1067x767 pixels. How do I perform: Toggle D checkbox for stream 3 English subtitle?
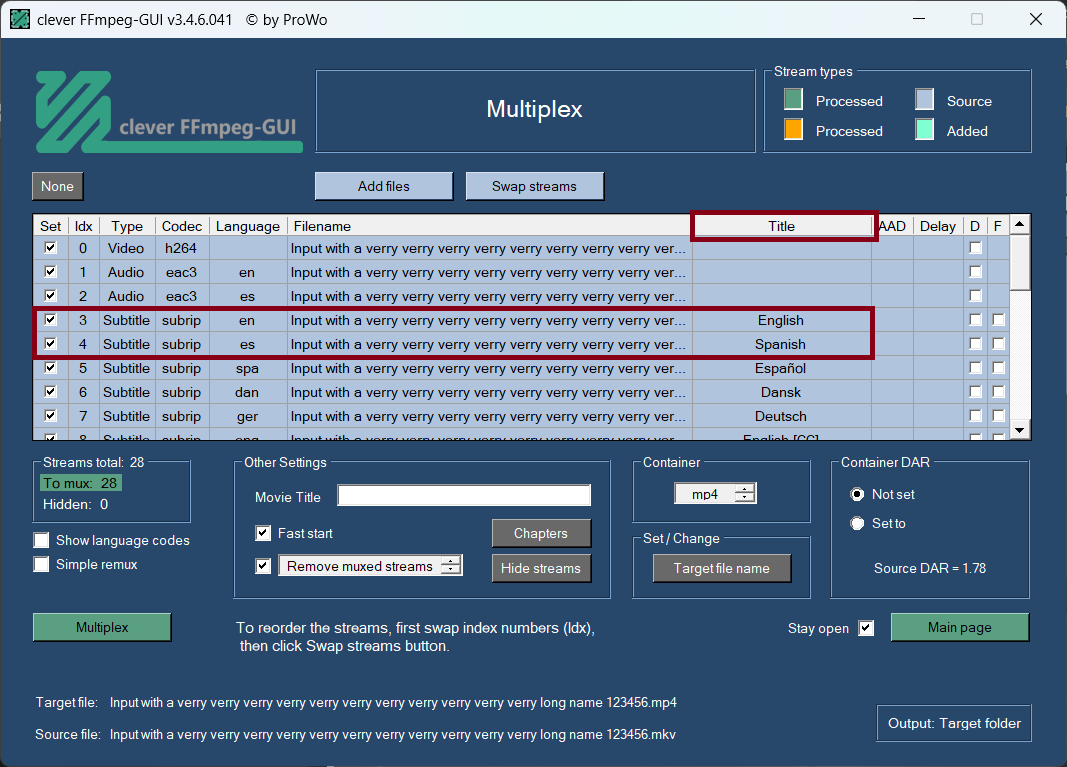(x=975, y=319)
